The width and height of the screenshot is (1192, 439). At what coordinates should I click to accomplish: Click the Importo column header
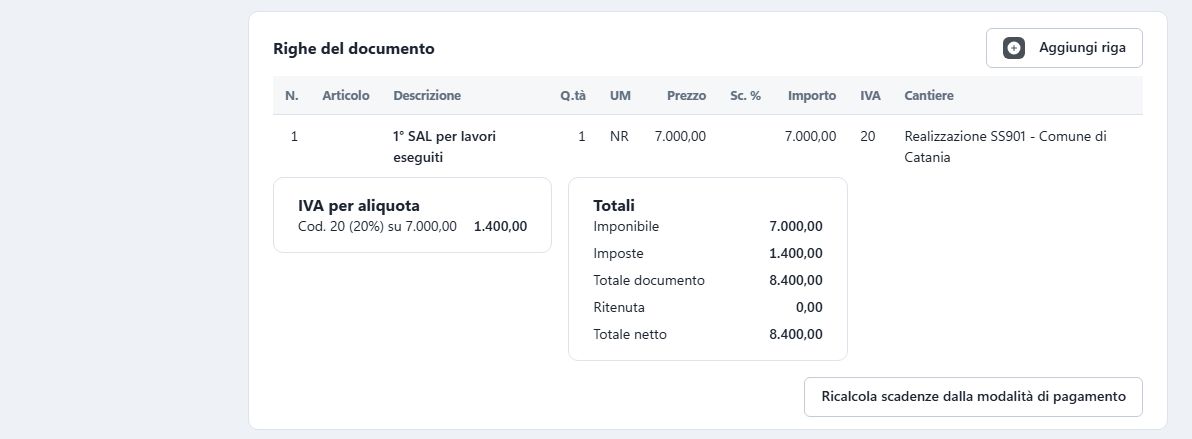[812, 96]
